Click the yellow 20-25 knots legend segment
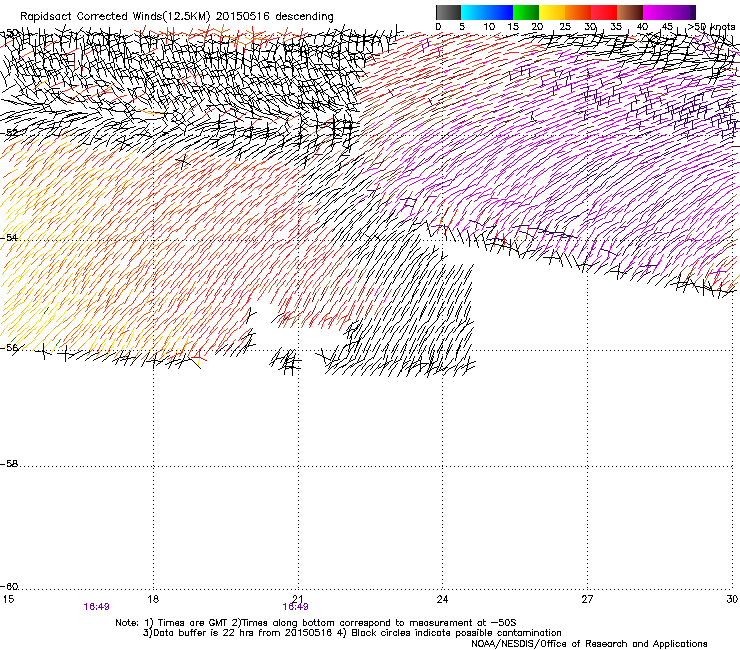The image size is (740, 650). tap(552, 12)
